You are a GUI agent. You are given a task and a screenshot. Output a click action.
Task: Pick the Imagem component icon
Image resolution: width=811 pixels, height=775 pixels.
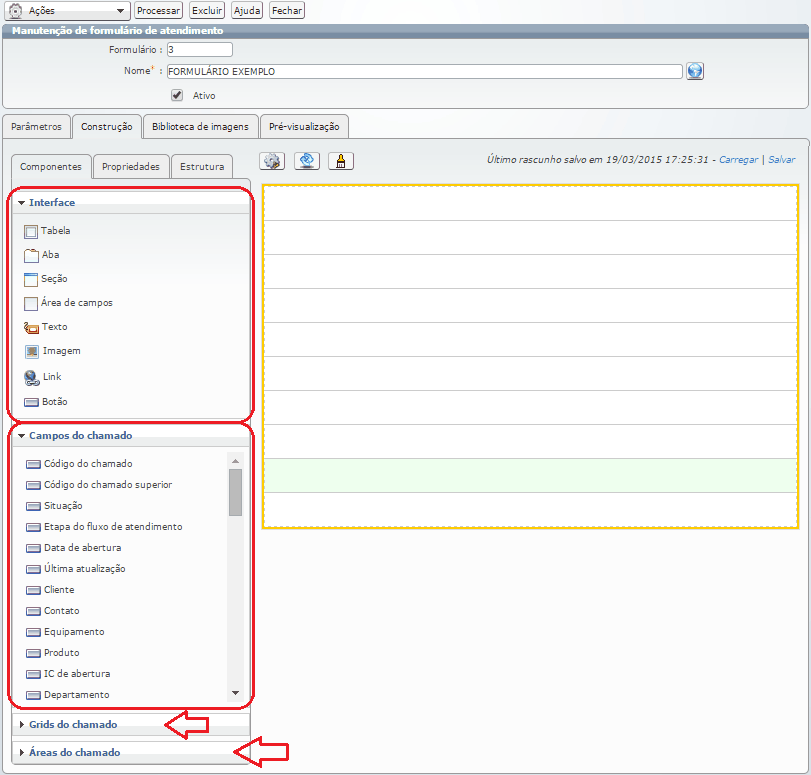coord(31,352)
